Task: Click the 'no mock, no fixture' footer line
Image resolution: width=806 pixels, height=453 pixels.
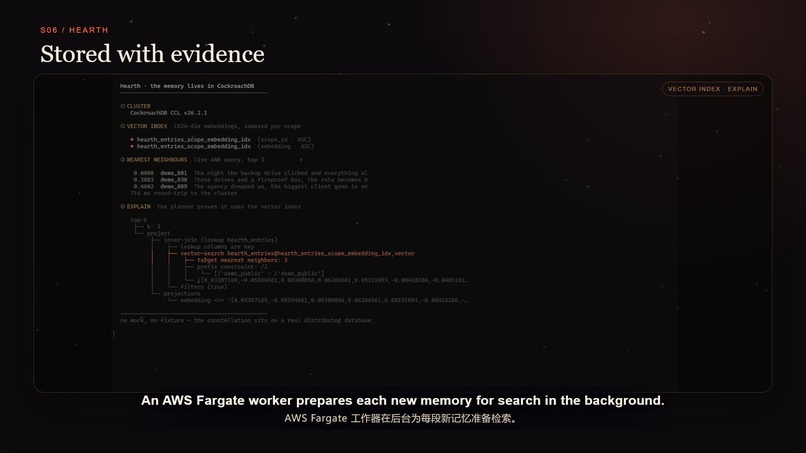Action: tap(247, 320)
